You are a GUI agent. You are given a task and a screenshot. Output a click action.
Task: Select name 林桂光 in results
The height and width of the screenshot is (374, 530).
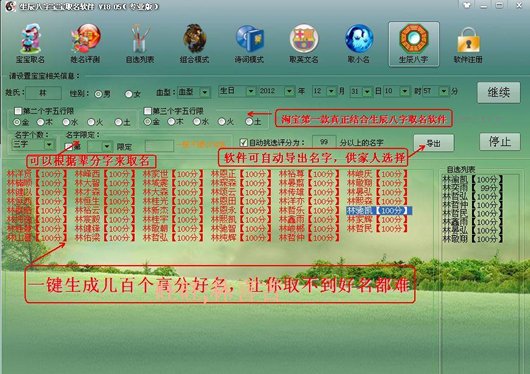pos(173,201)
